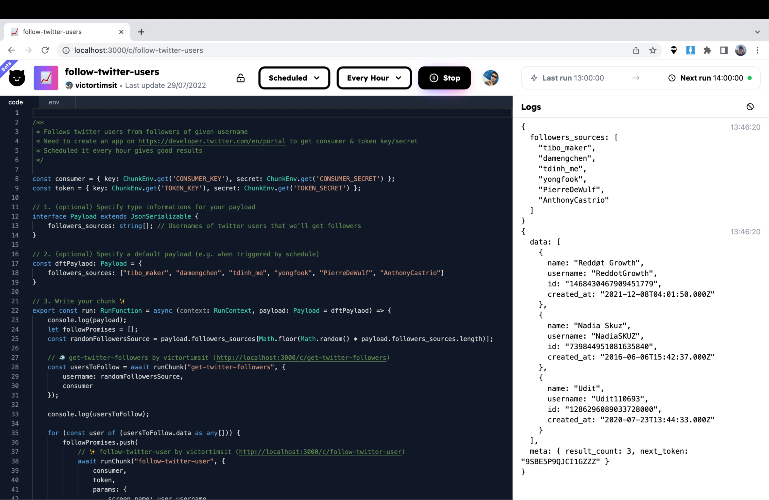The width and height of the screenshot is (769, 500).
Task: Click the "tibo_maker" log entry
Action: (x=566, y=148)
